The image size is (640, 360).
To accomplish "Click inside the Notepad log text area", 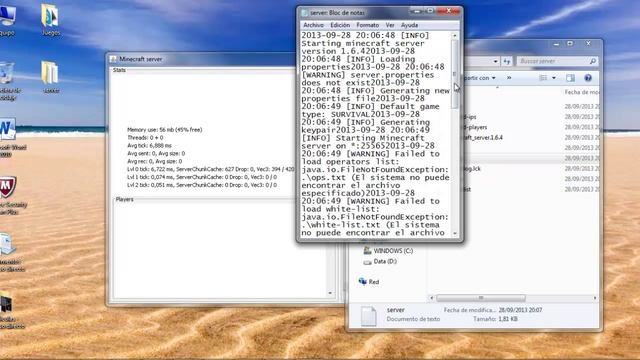I will [376, 134].
